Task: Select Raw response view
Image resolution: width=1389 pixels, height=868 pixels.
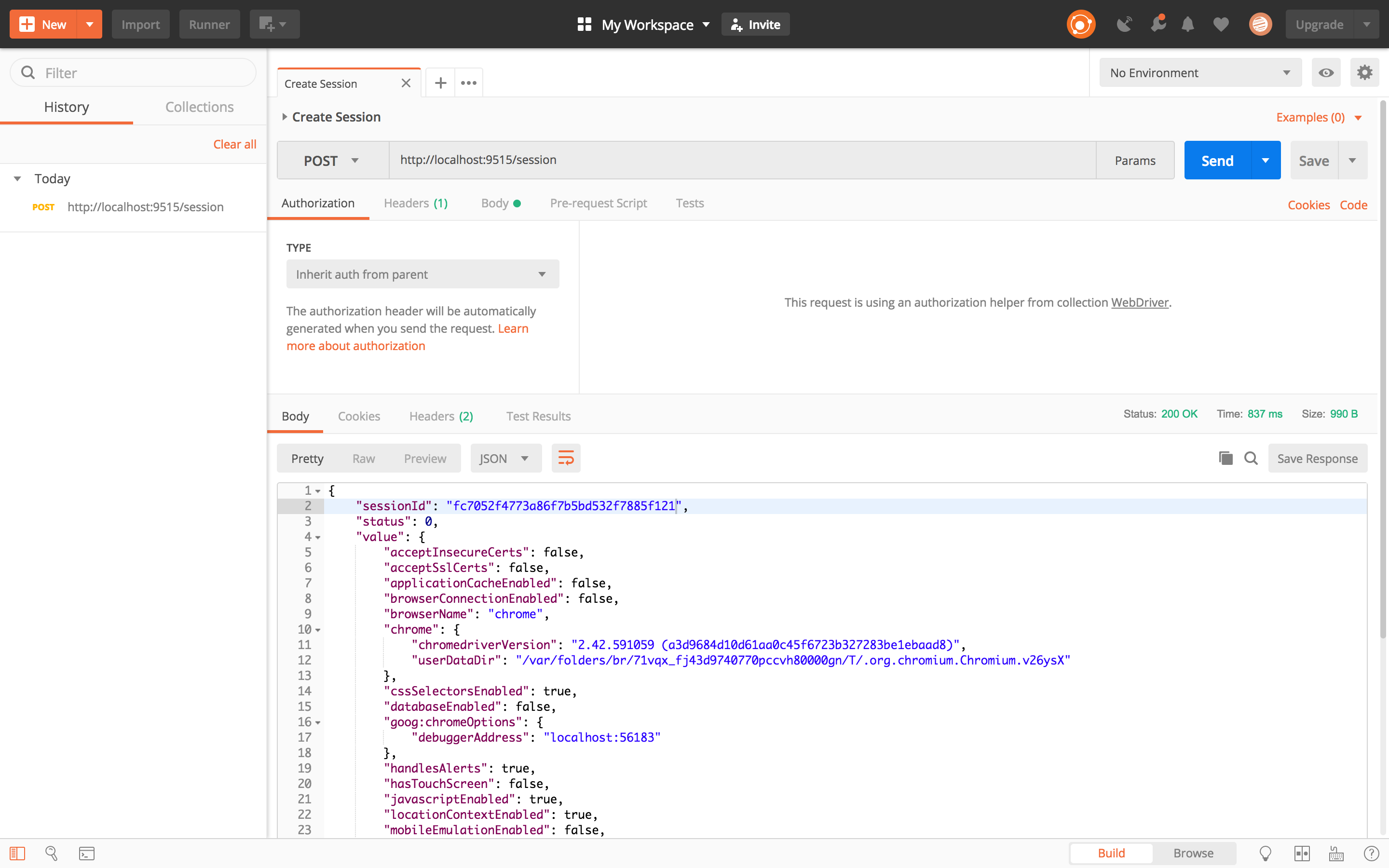Action: point(363,459)
